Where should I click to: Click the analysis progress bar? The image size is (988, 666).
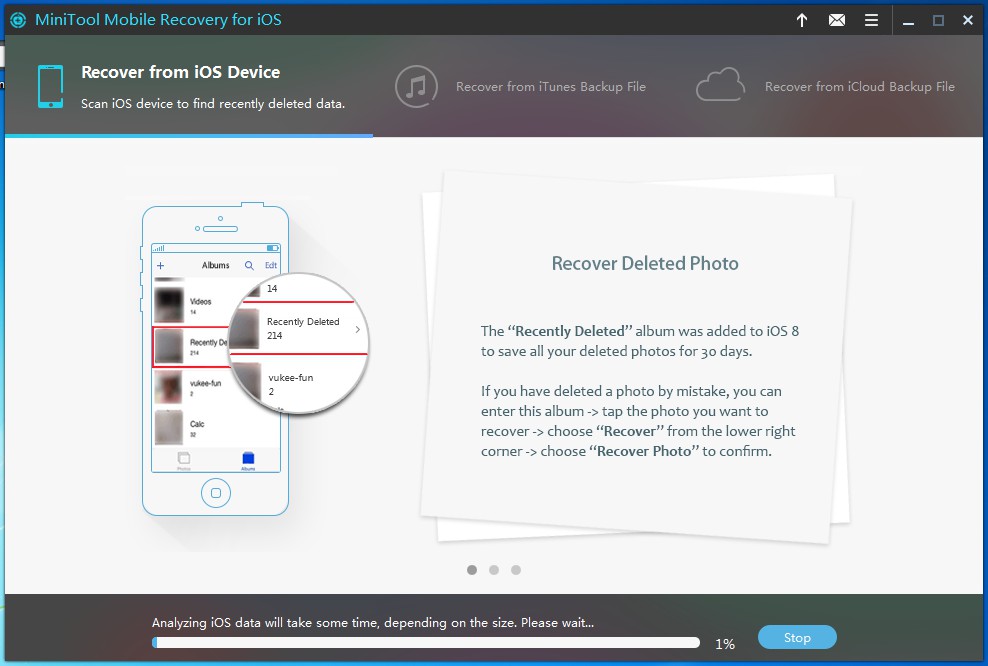426,643
